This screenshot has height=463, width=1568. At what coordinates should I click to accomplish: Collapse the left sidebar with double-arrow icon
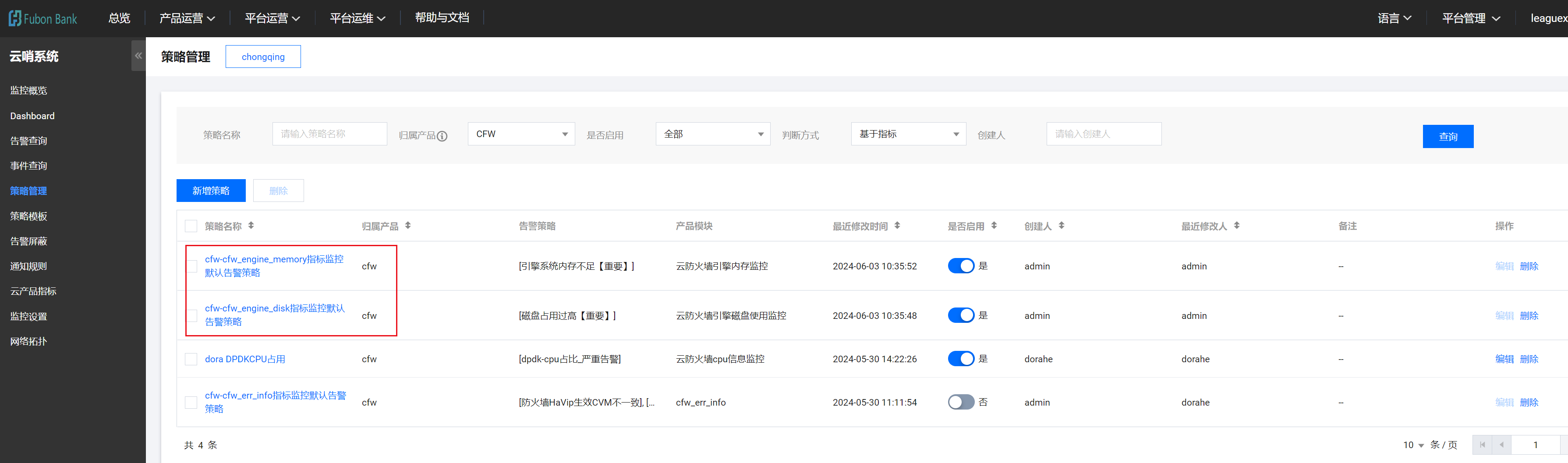[138, 55]
